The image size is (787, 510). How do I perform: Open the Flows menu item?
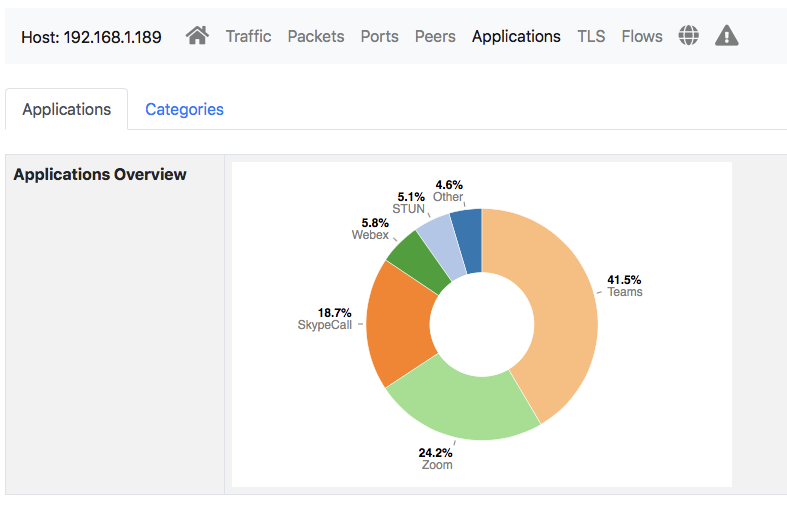click(642, 36)
